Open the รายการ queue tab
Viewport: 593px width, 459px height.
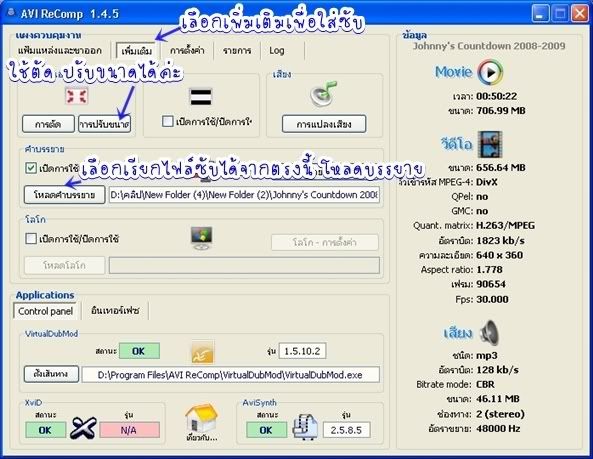(x=237, y=50)
